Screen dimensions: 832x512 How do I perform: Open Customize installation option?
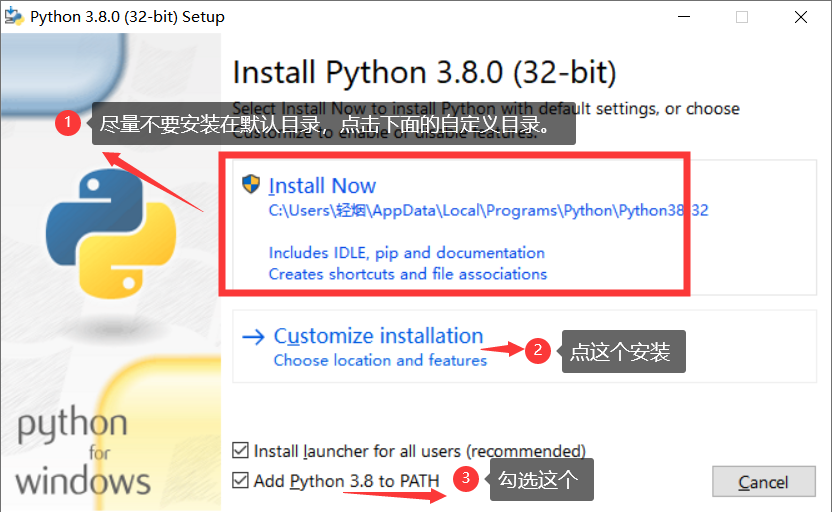(x=378, y=336)
